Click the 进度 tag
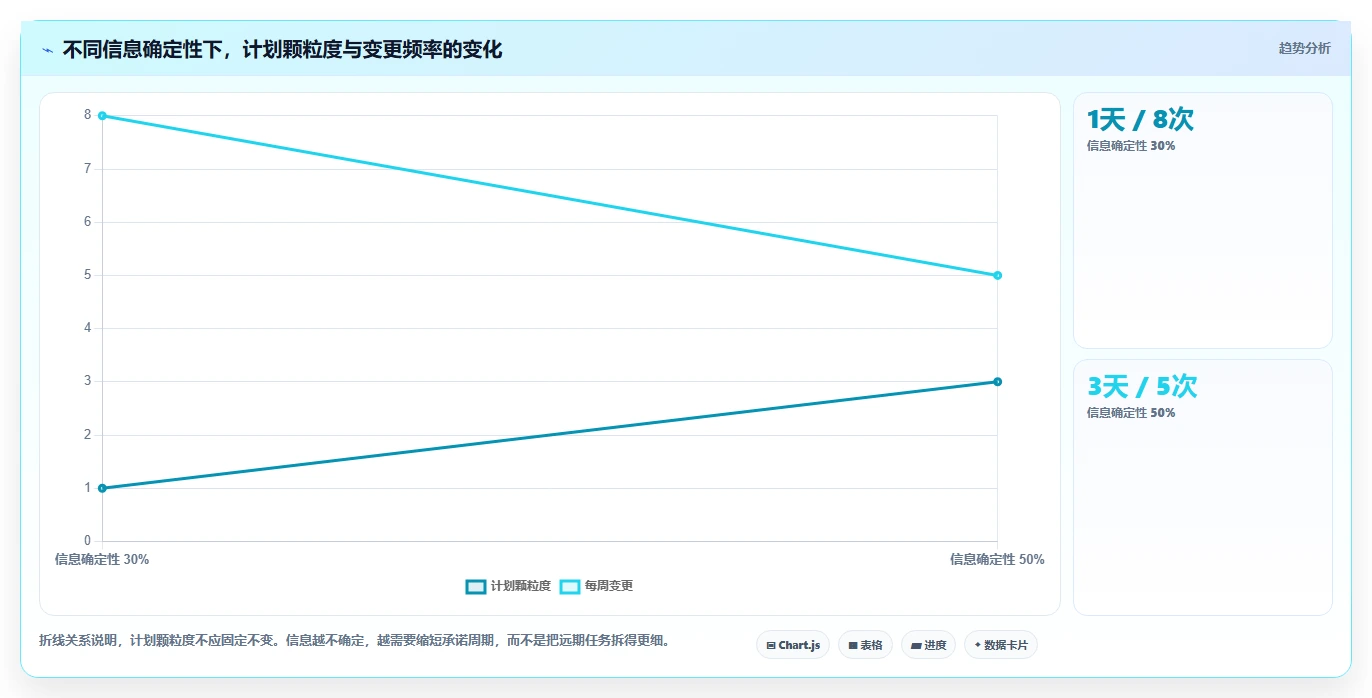The height and width of the screenshot is (698, 1372). [x=928, y=645]
